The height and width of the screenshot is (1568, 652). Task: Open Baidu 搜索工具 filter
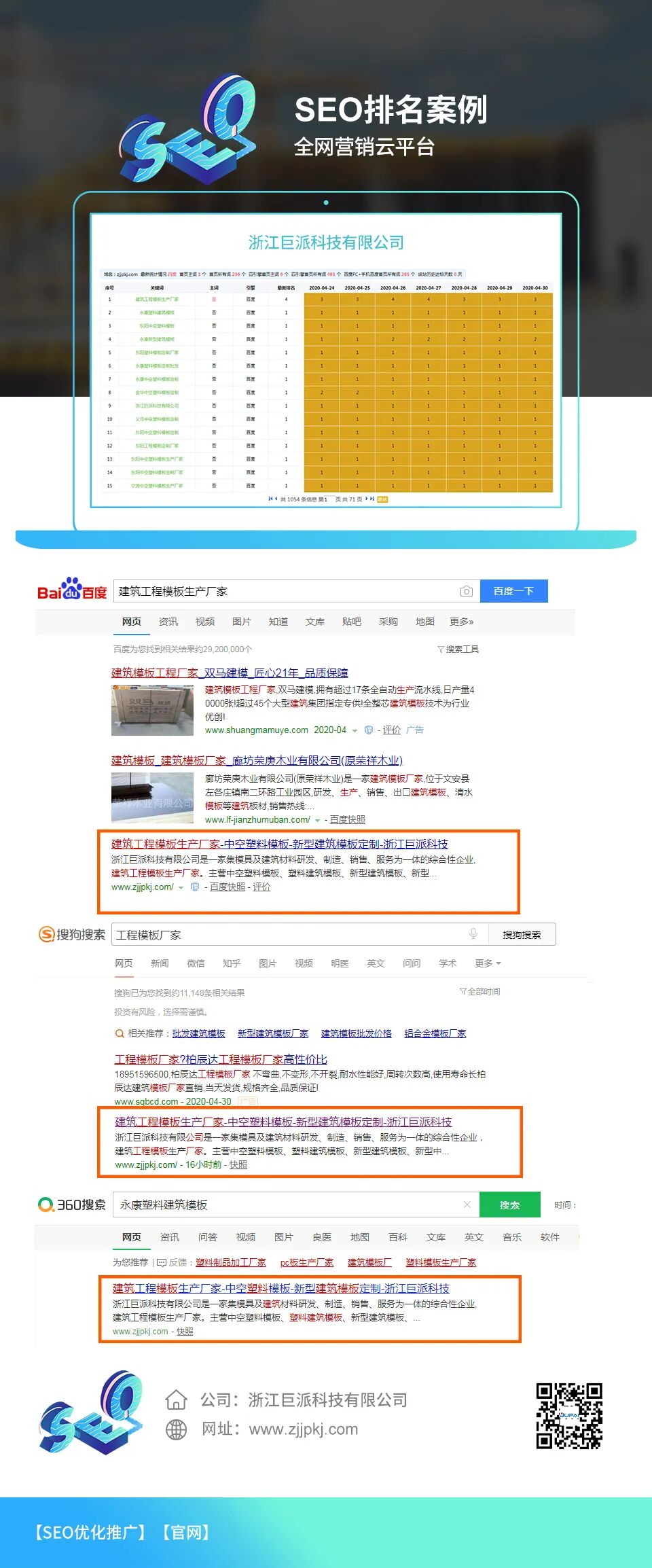click(458, 649)
